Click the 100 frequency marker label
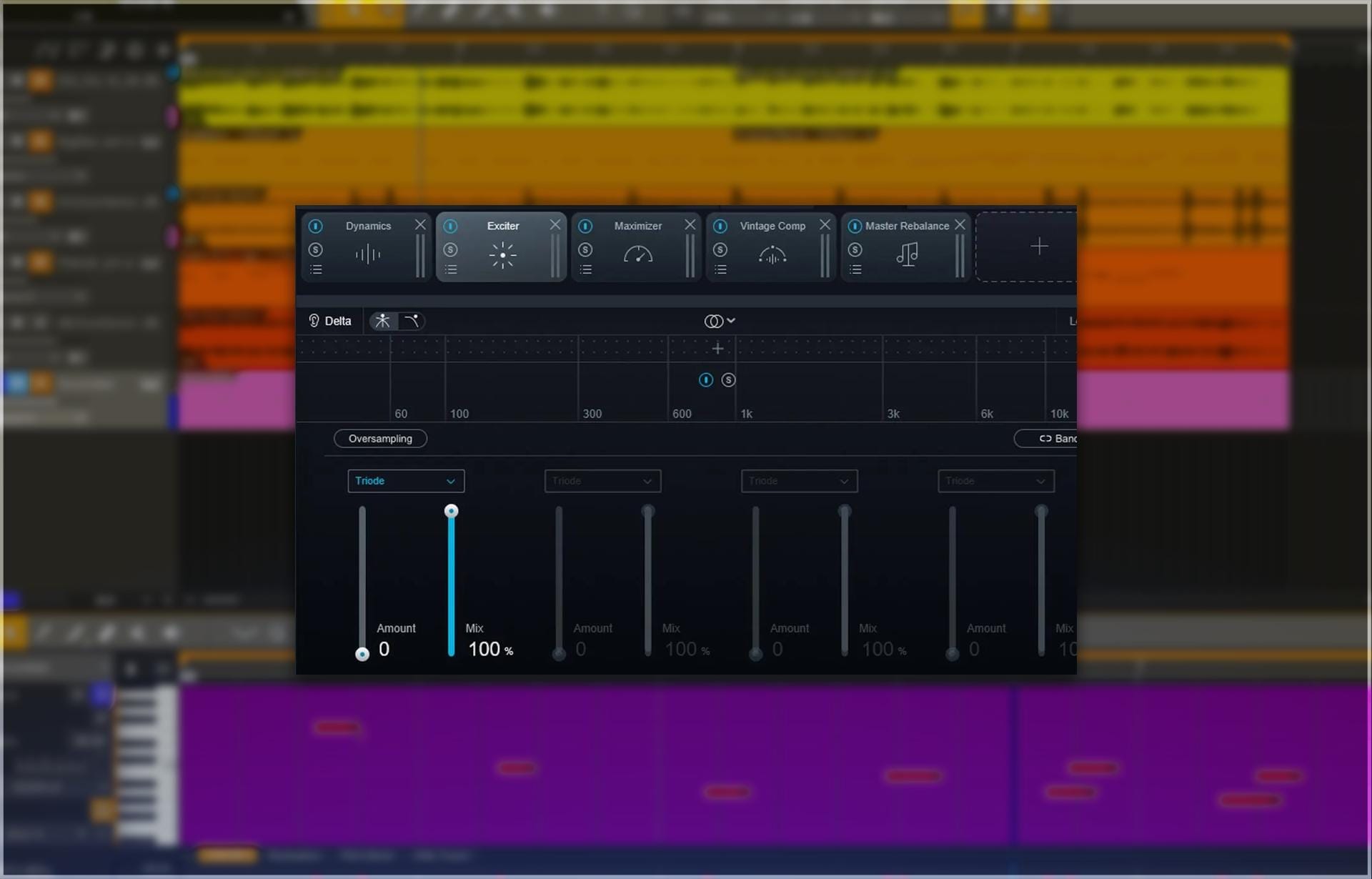This screenshot has height=879, width=1372. (459, 414)
